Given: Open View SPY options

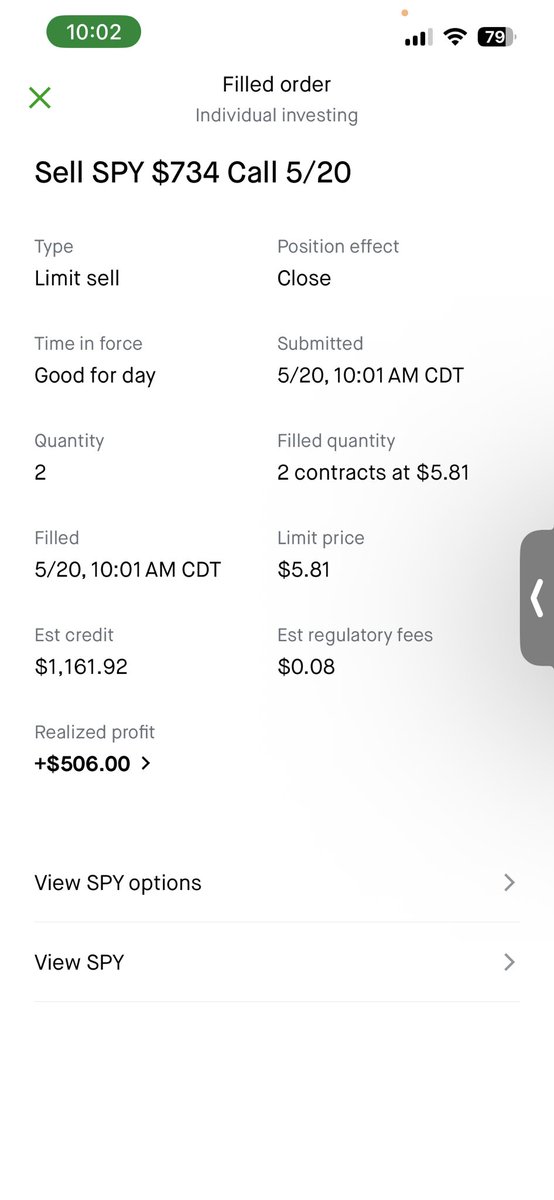Looking at the screenshot, I should point(277,883).
